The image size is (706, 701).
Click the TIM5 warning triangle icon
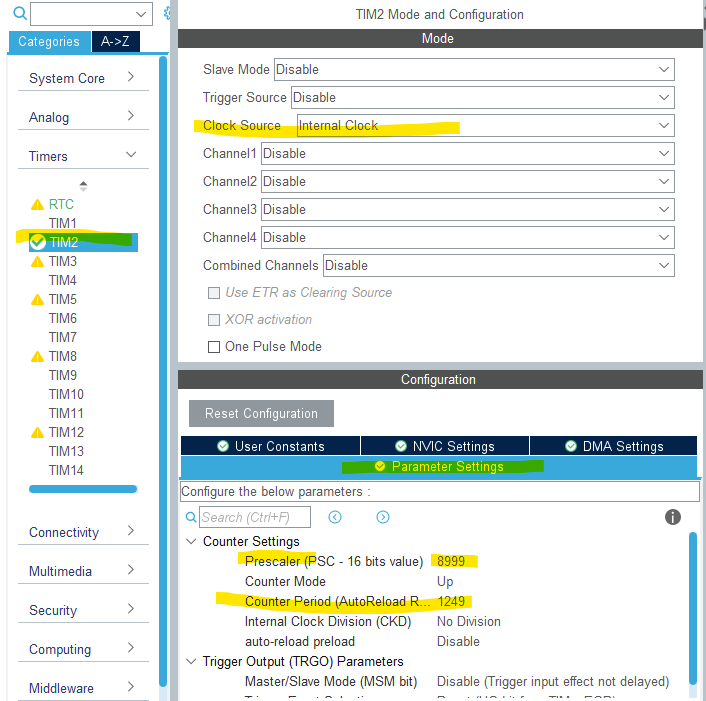coord(37,299)
